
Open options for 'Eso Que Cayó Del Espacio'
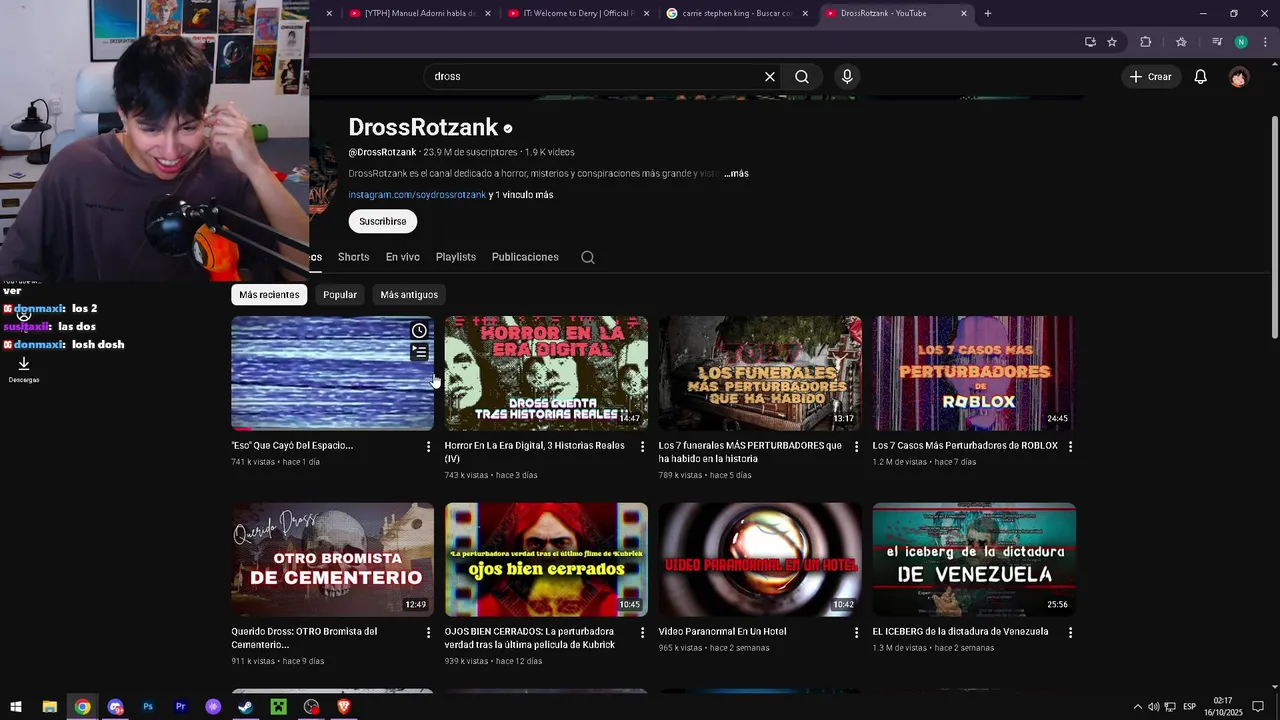pyautogui.click(x=429, y=446)
